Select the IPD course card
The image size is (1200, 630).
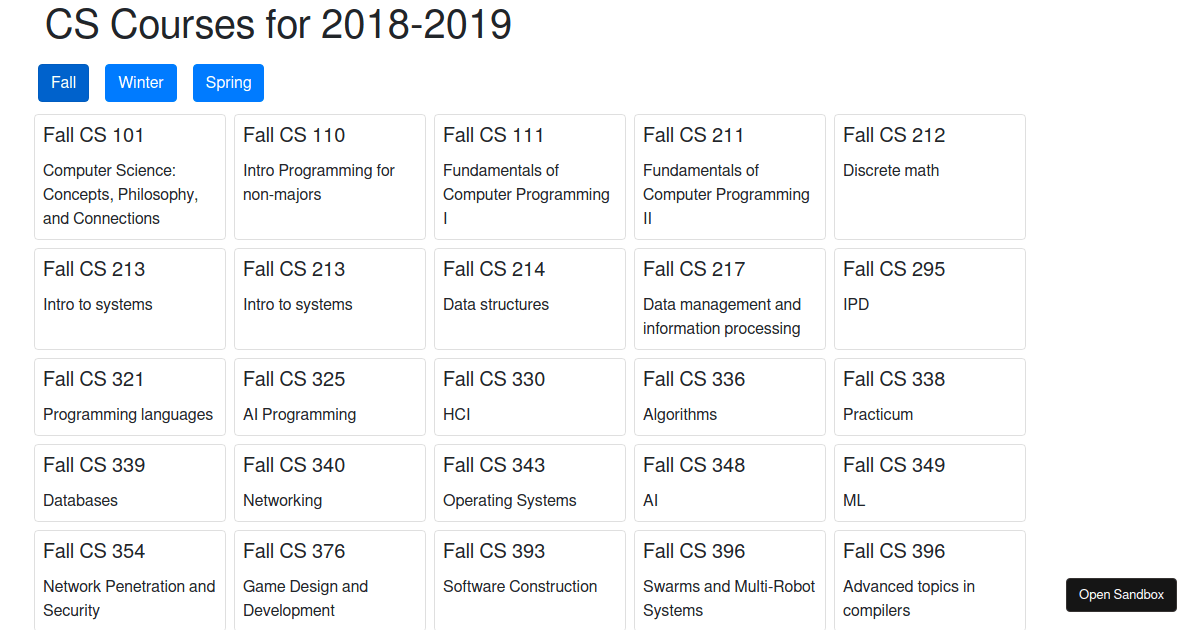click(x=930, y=299)
